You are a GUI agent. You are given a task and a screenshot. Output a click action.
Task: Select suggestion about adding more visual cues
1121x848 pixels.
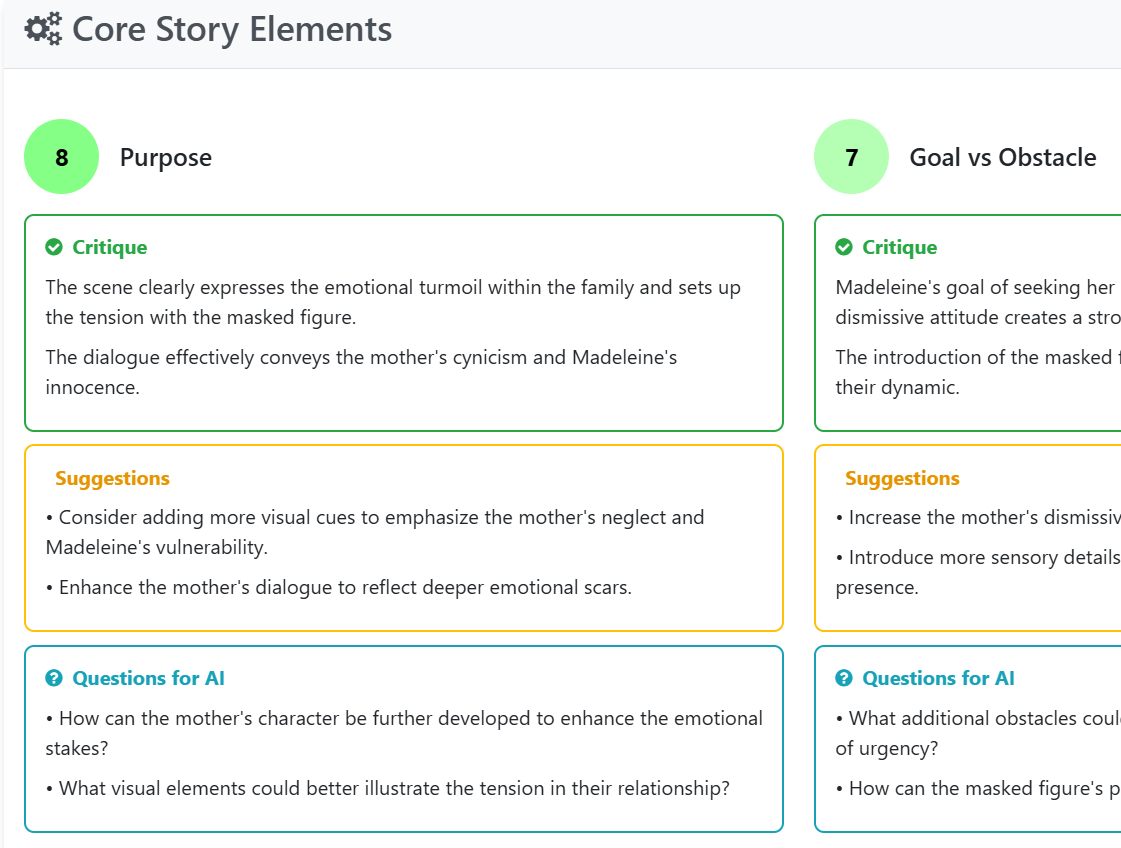pyautogui.click(x=375, y=533)
